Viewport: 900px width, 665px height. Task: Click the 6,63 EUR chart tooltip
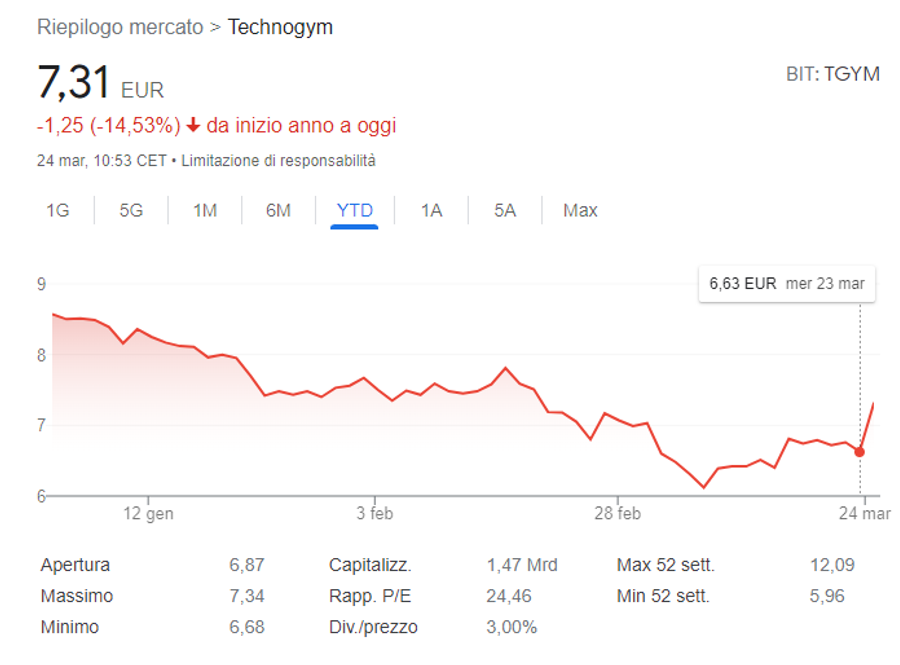coord(787,283)
